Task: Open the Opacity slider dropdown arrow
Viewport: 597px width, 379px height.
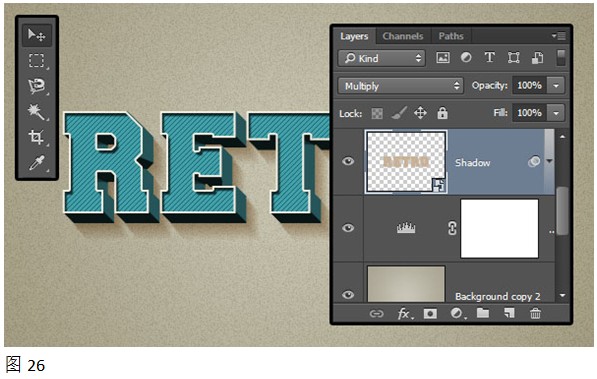Action: (556, 86)
